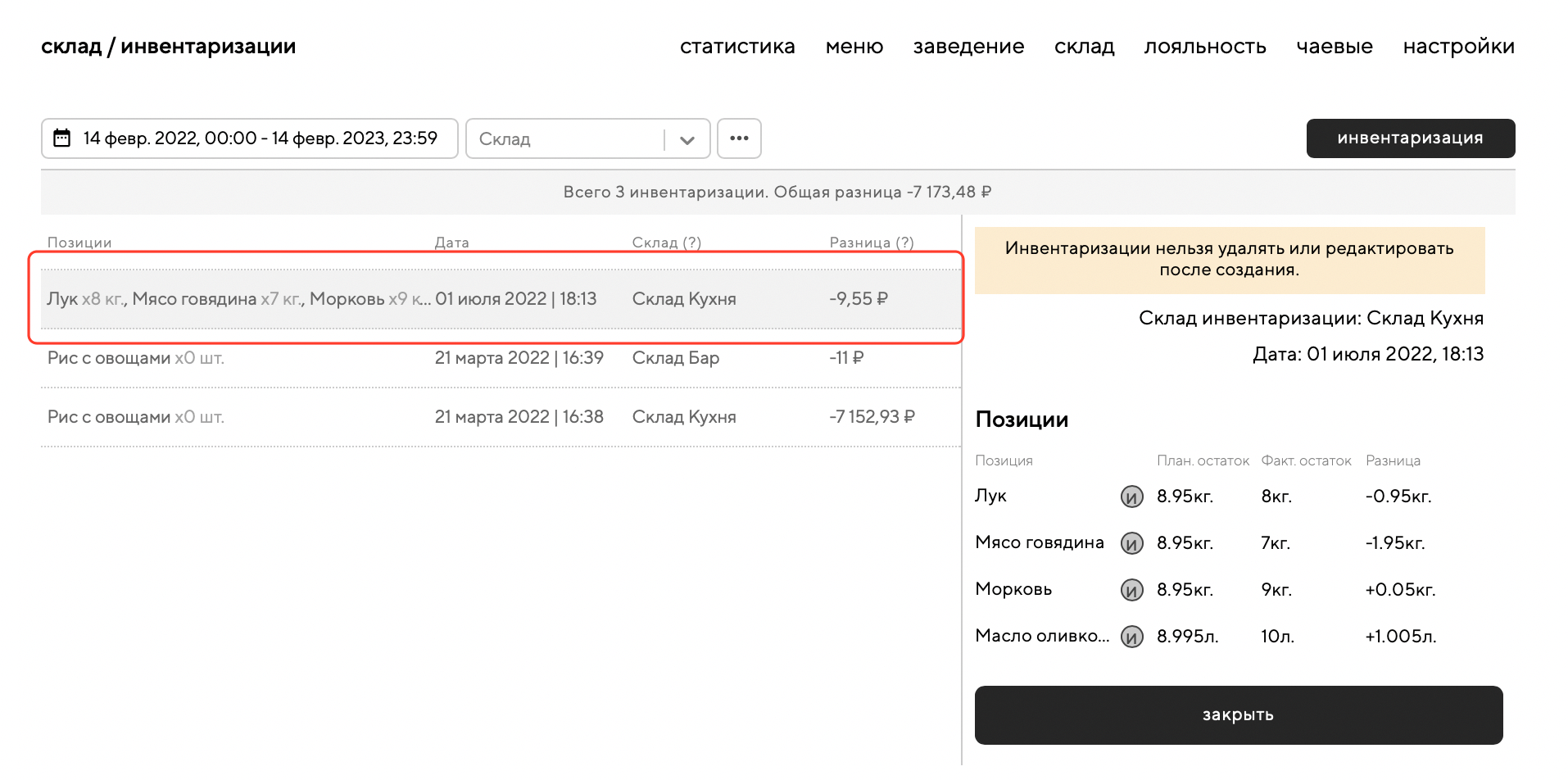Screen dimensions: 1568x780
Task: Switch to the лояльность section
Action: pyautogui.click(x=1204, y=47)
